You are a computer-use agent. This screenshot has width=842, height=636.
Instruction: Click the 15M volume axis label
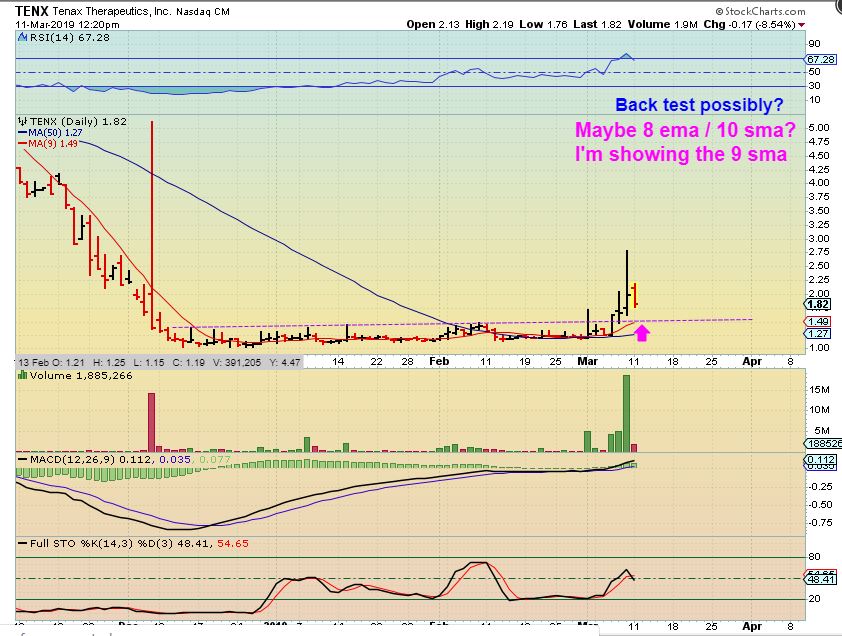click(819, 390)
